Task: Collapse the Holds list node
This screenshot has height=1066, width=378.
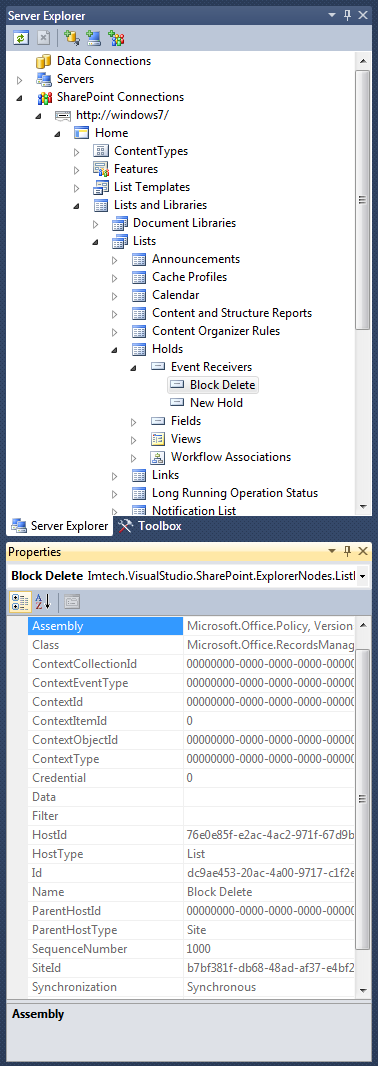Action: click(115, 349)
